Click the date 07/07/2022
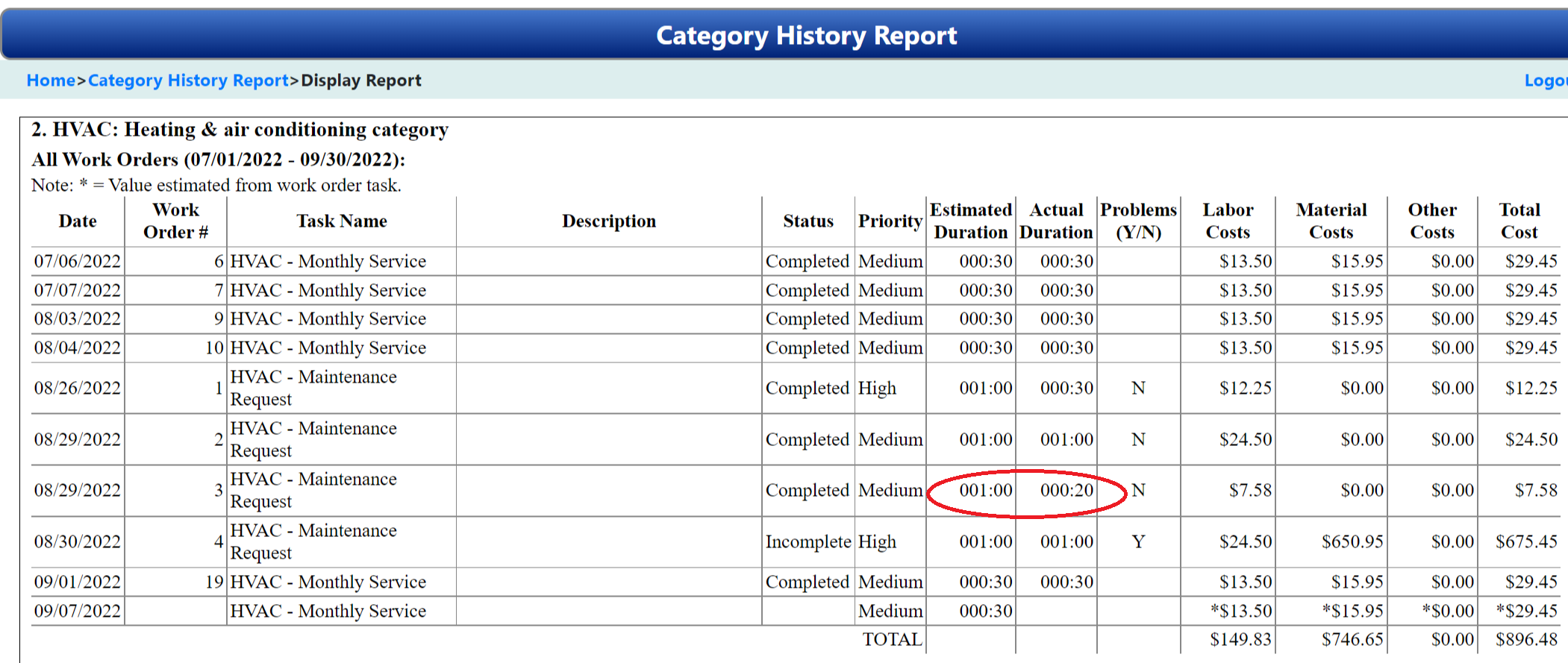The image size is (1568, 663). coord(78,291)
